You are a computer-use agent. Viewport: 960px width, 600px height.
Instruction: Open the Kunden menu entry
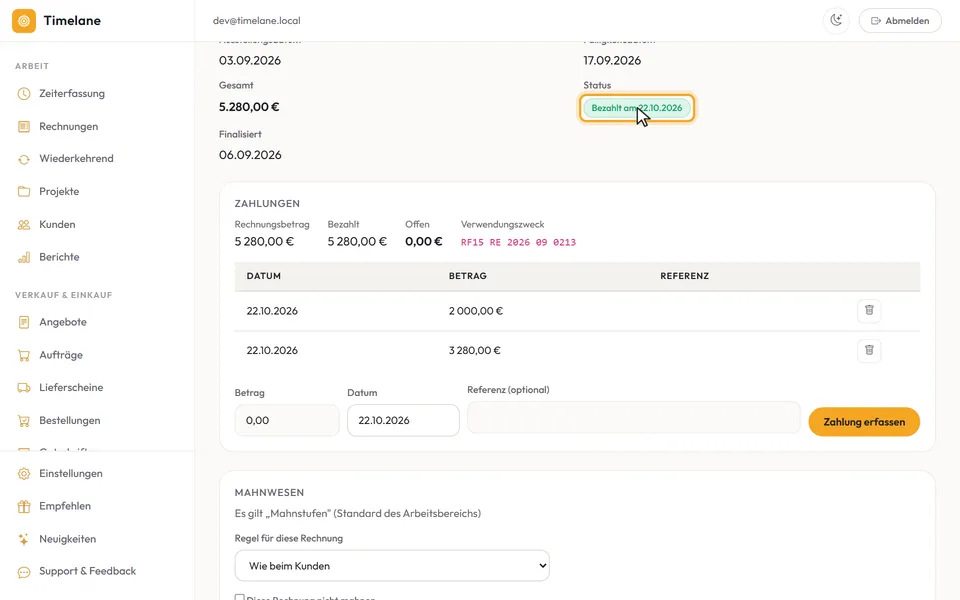(x=57, y=225)
